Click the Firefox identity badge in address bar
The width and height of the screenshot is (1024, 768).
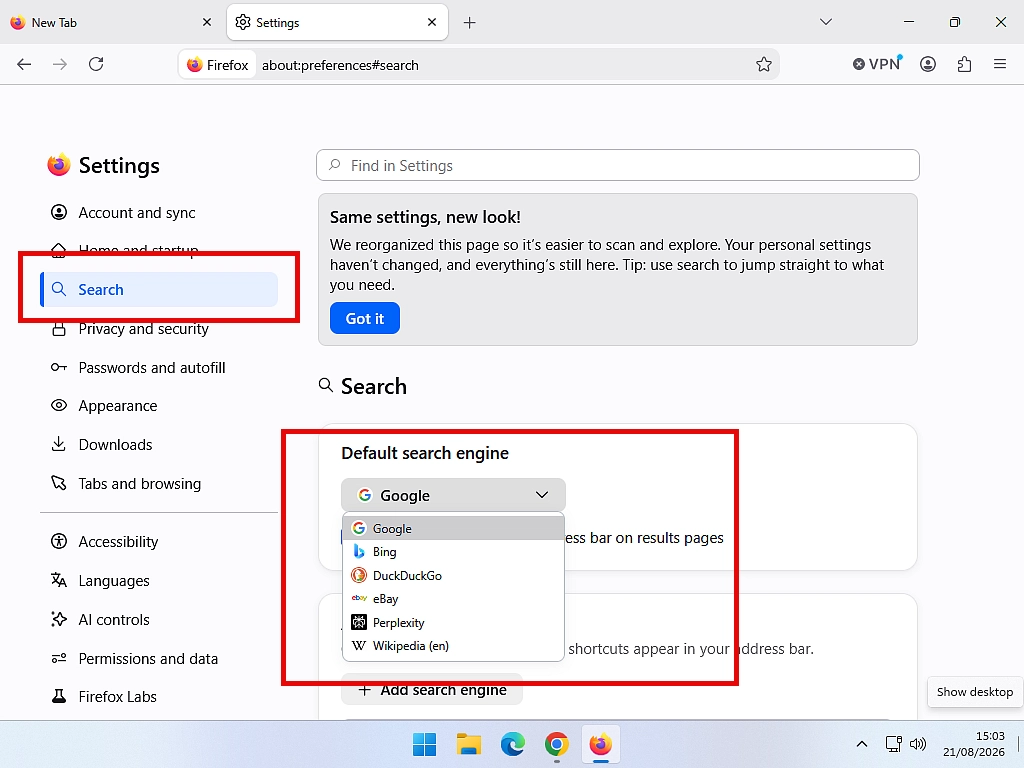[x=217, y=65]
